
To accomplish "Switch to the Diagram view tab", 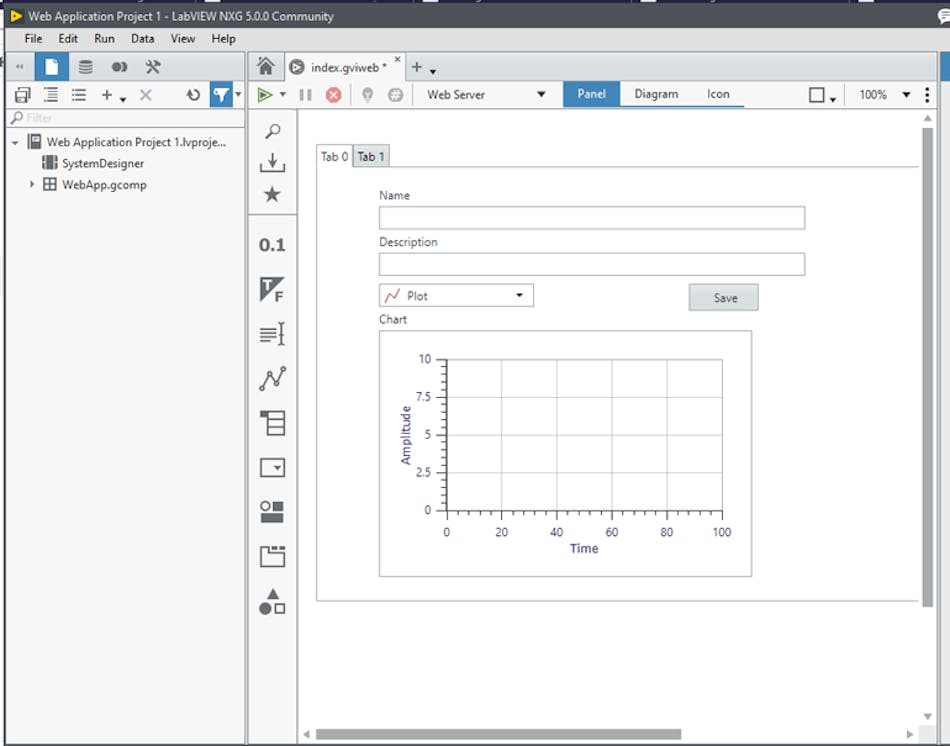I will pyautogui.click(x=656, y=94).
